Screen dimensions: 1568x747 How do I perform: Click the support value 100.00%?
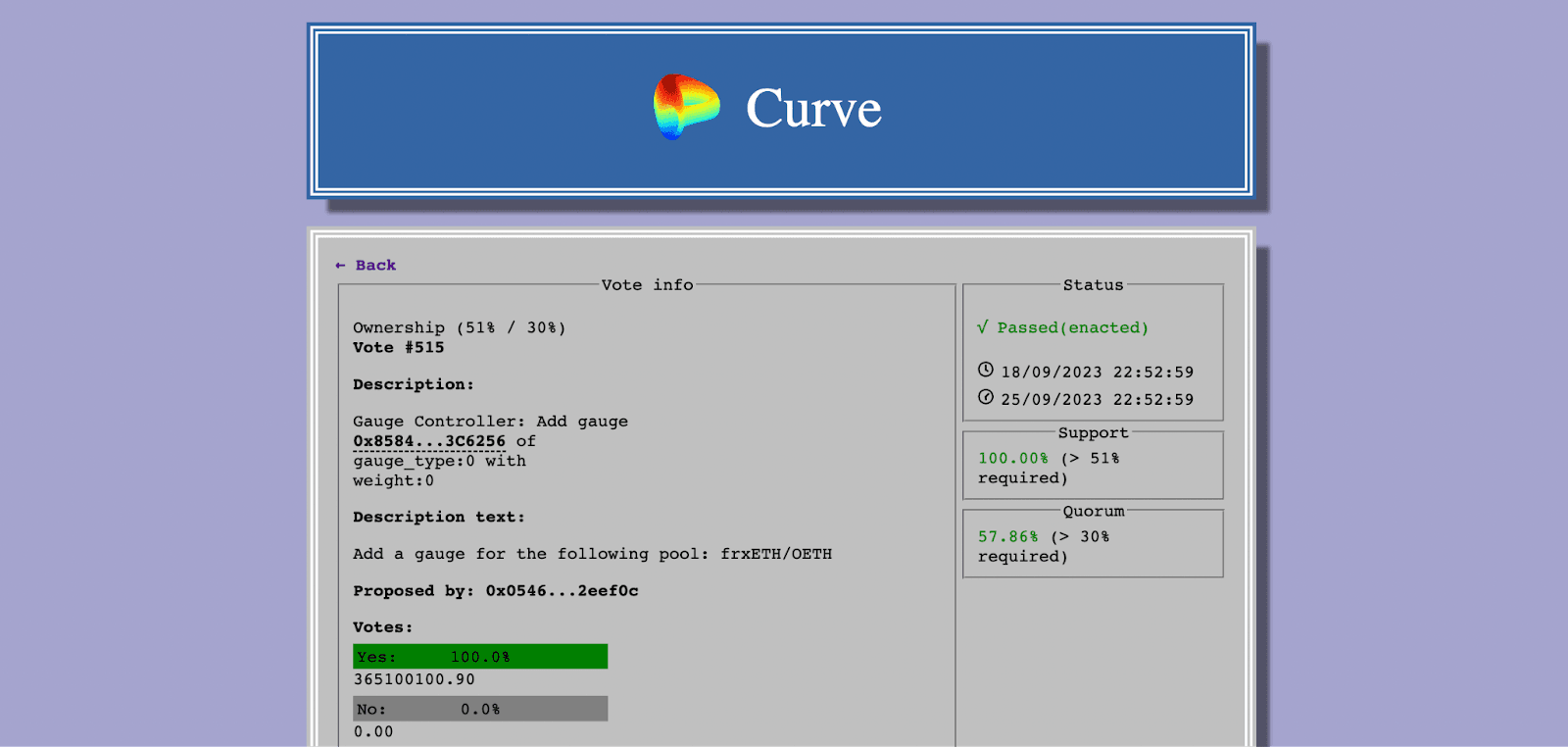click(x=1013, y=458)
